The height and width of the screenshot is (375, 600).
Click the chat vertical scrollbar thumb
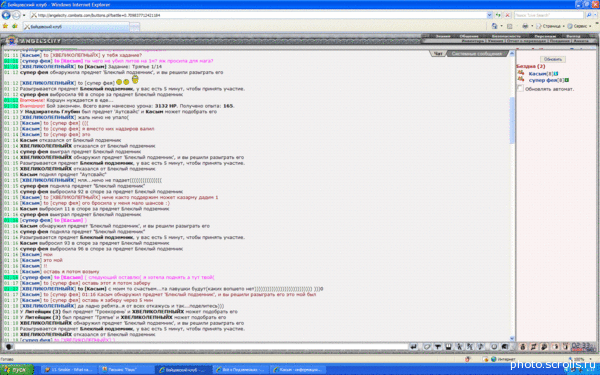(x=512, y=120)
